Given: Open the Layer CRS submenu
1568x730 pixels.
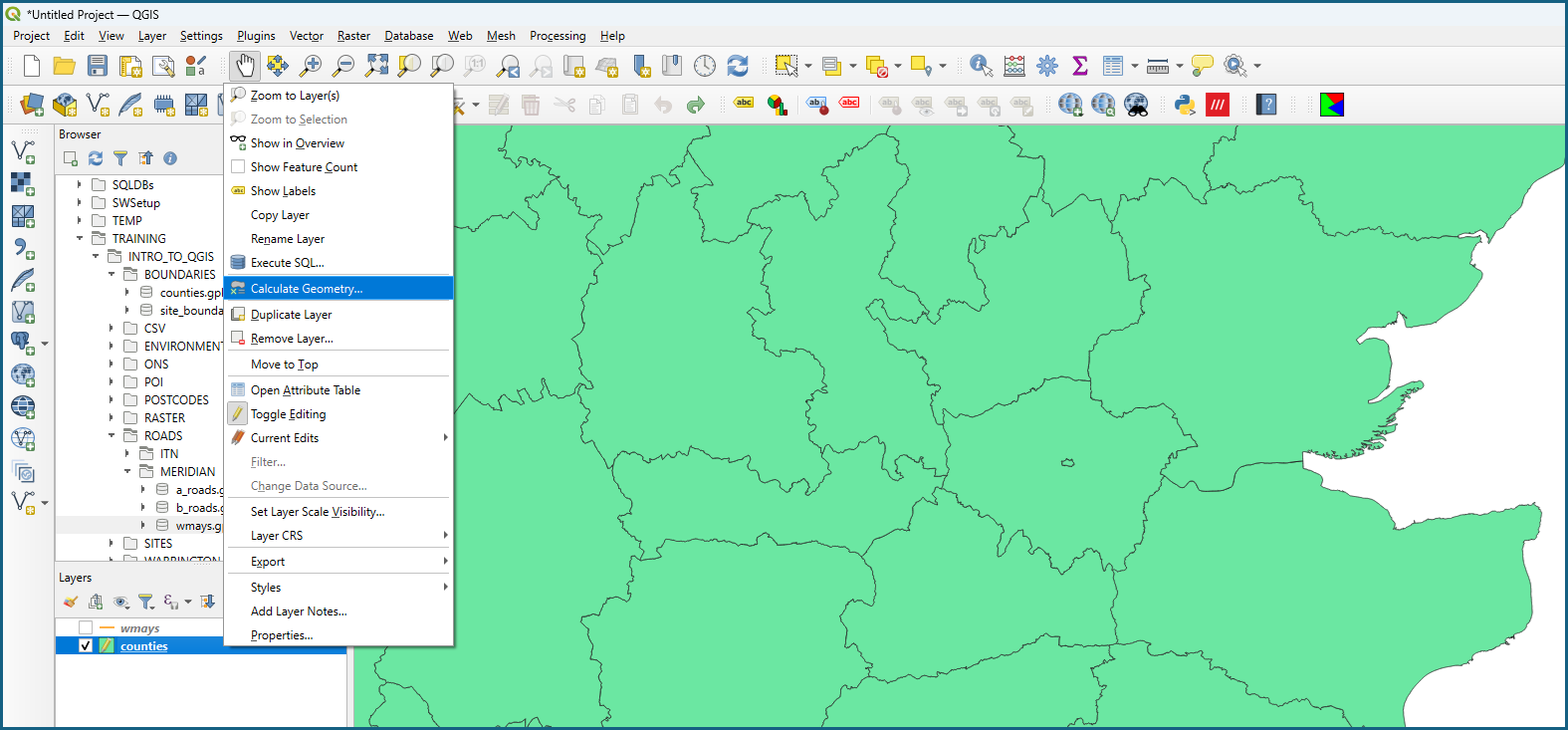Looking at the screenshot, I should pyautogui.click(x=338, y=536).
